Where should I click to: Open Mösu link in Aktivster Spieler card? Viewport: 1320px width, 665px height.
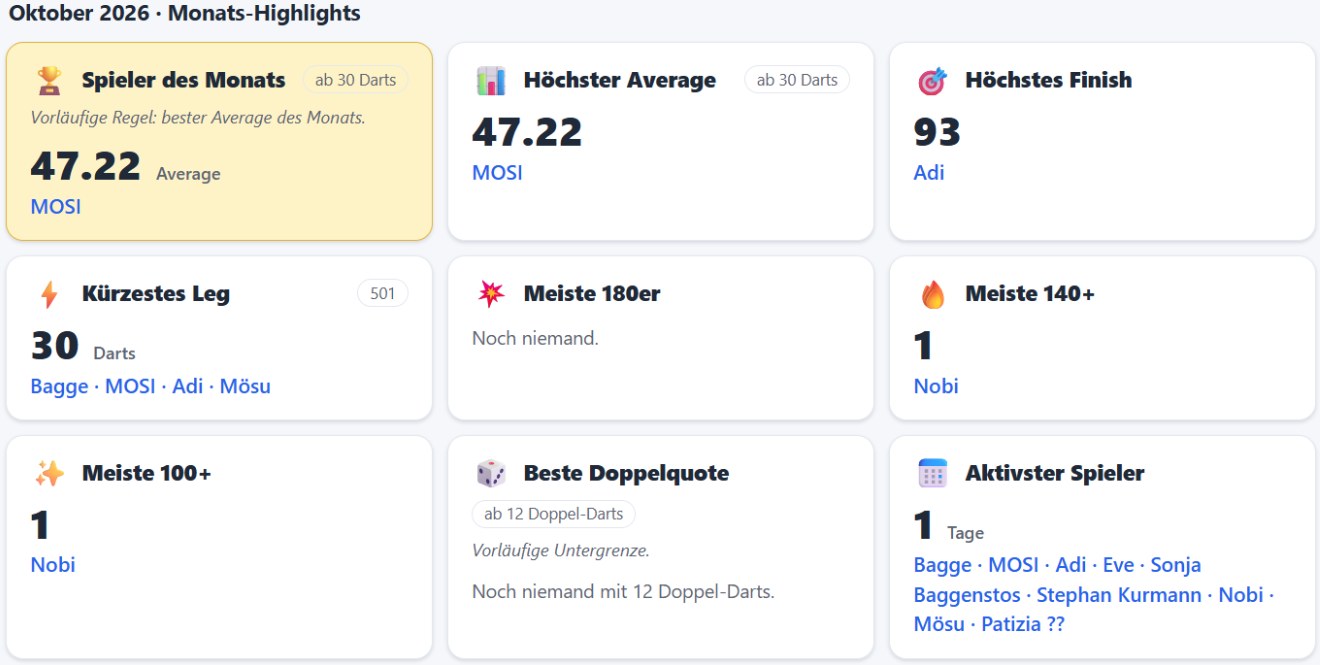[x=939, y=625]
